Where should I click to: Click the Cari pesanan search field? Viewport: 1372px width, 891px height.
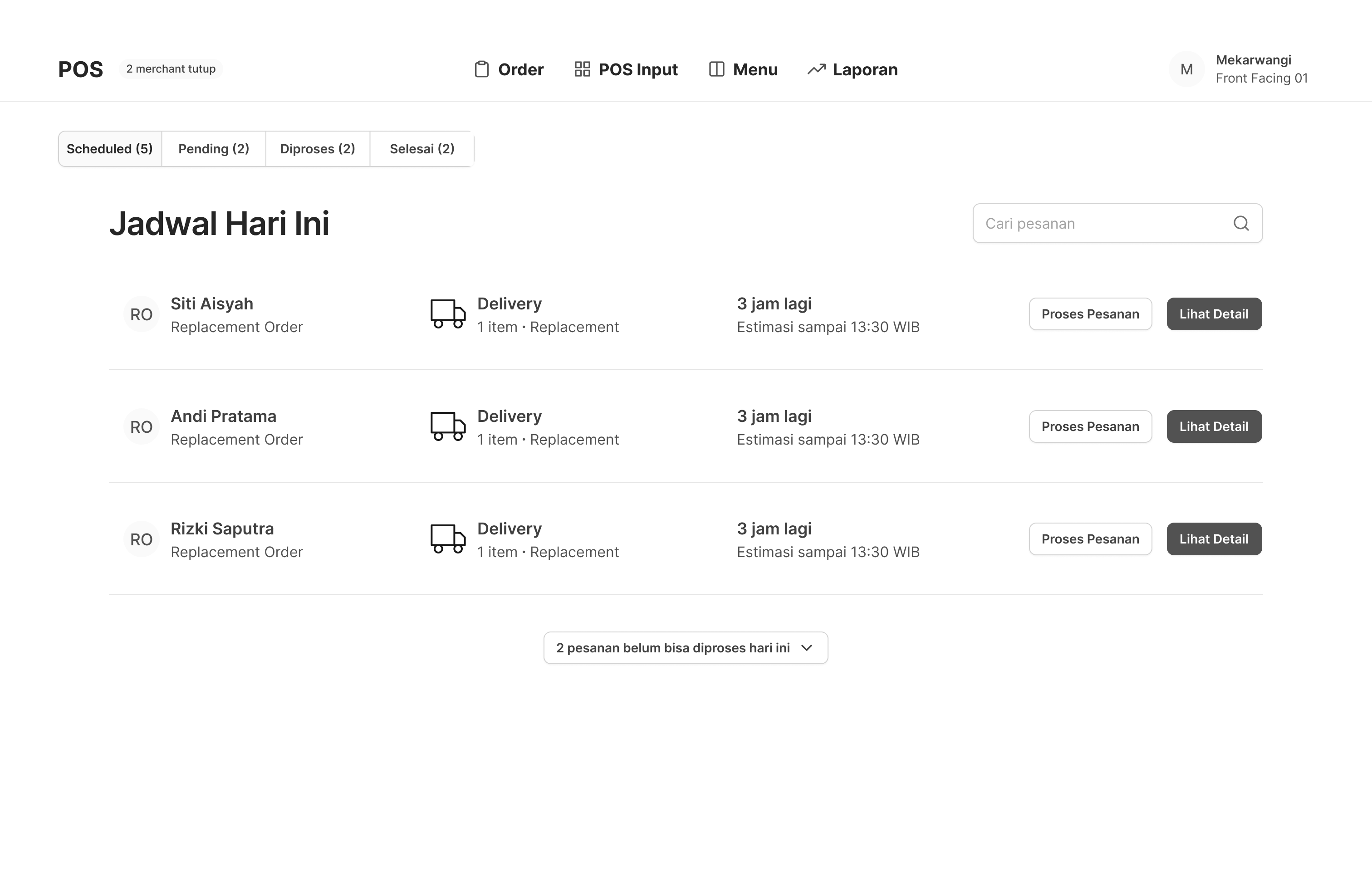(x=1117, y=223)
